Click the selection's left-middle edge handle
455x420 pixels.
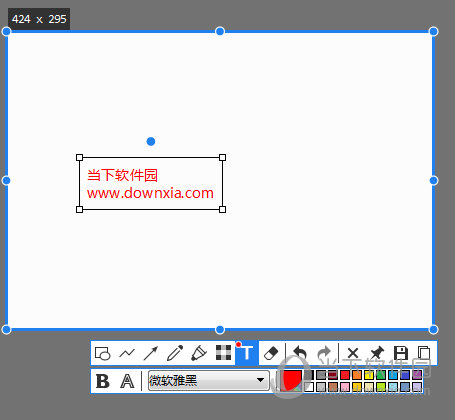(x=6, y=180)
